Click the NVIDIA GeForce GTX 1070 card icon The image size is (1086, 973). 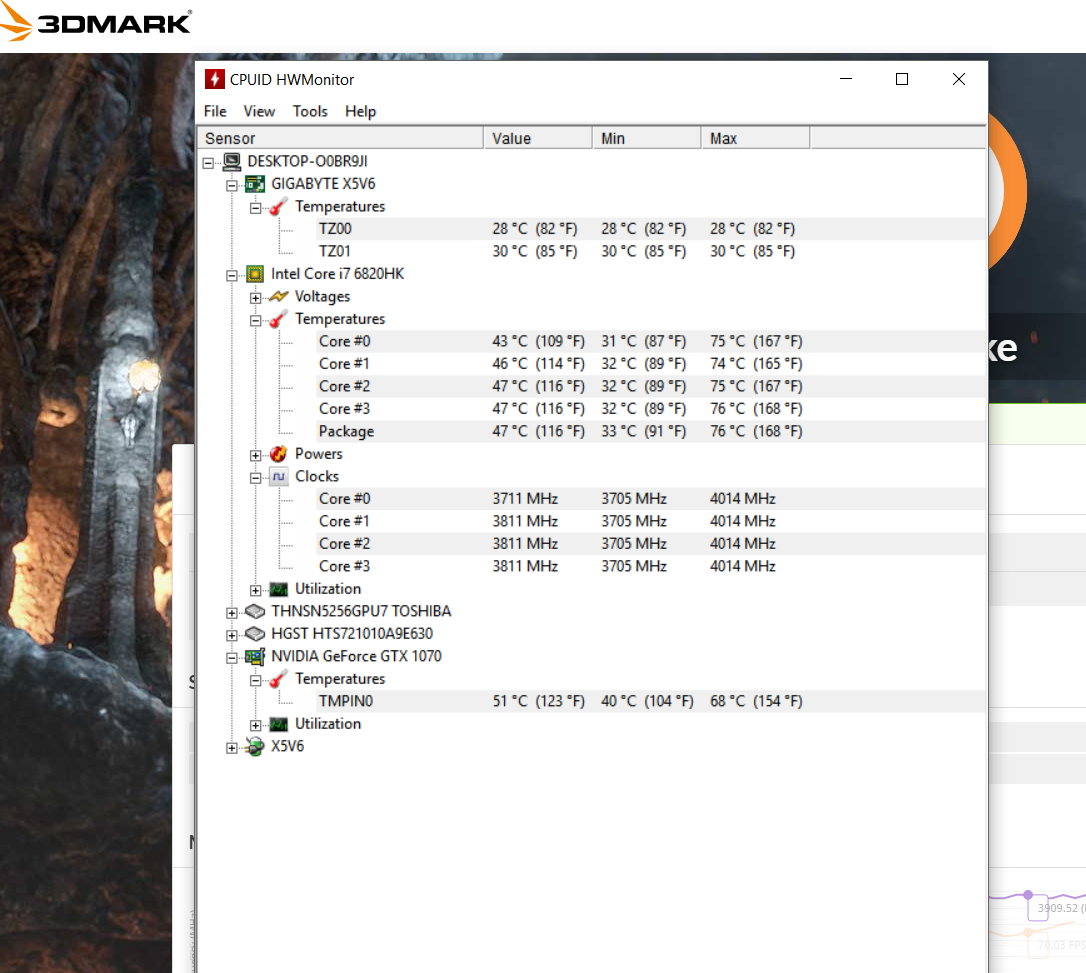[x=255, y=657]
